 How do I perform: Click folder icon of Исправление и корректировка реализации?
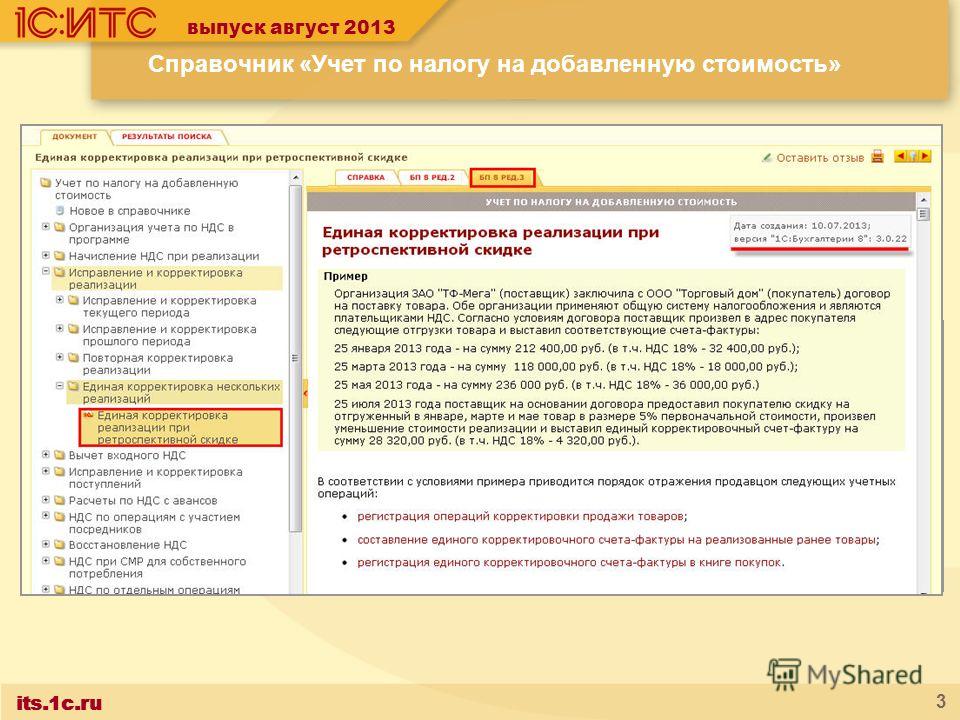click(x=59, y=272)
